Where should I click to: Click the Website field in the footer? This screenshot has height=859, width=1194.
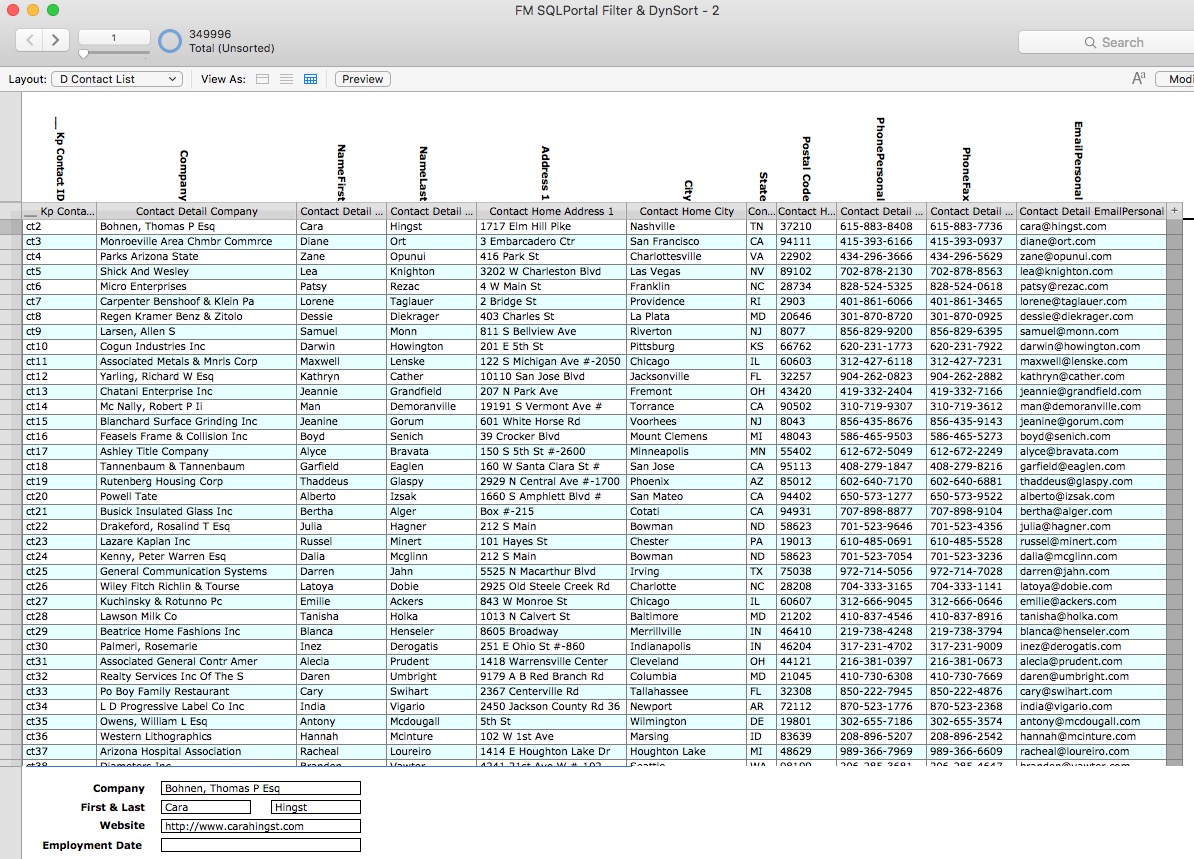point(260,826)
